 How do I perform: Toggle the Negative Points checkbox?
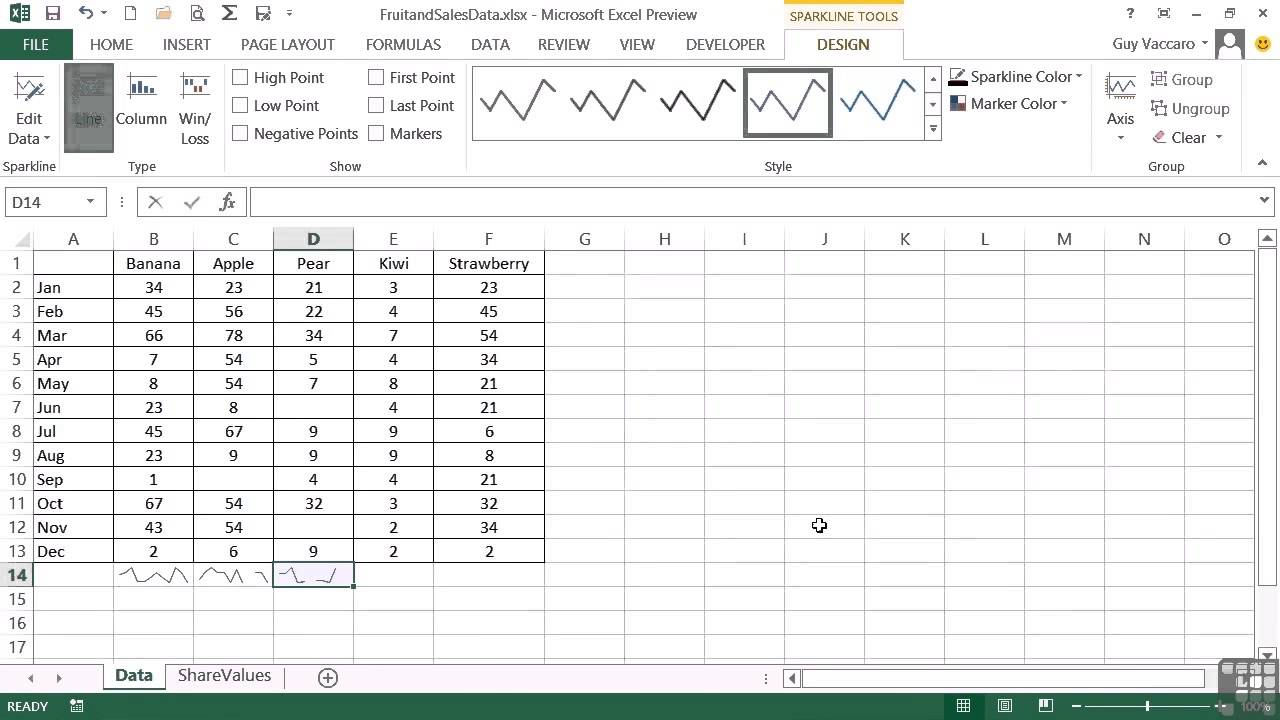[240, 133]
